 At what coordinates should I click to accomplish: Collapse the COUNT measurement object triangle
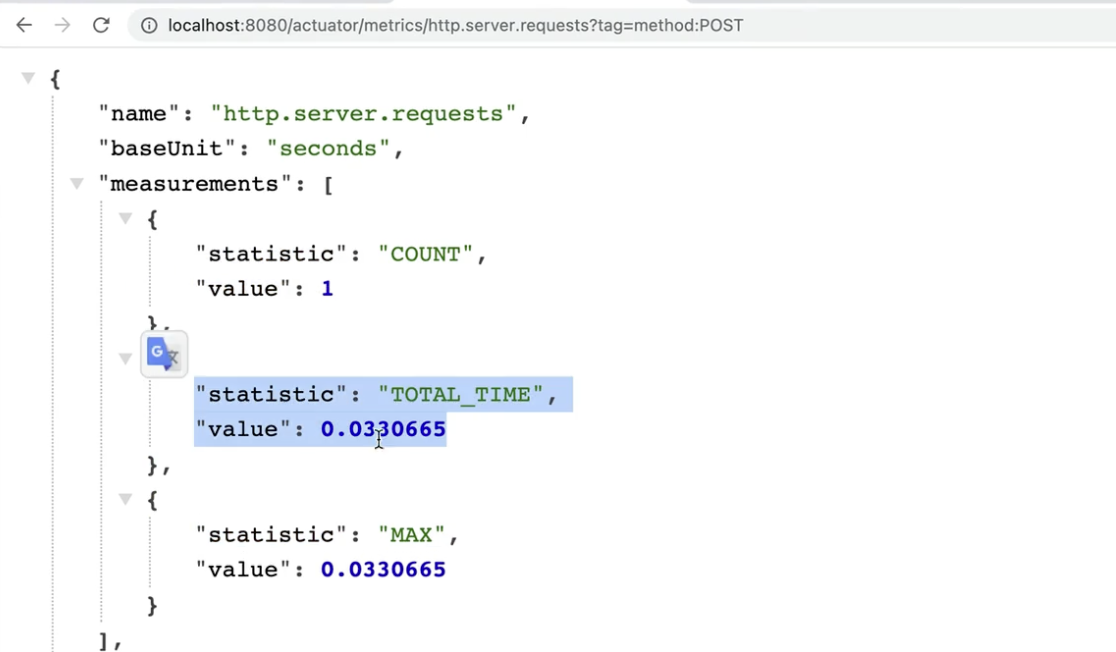tap(125, 218)
